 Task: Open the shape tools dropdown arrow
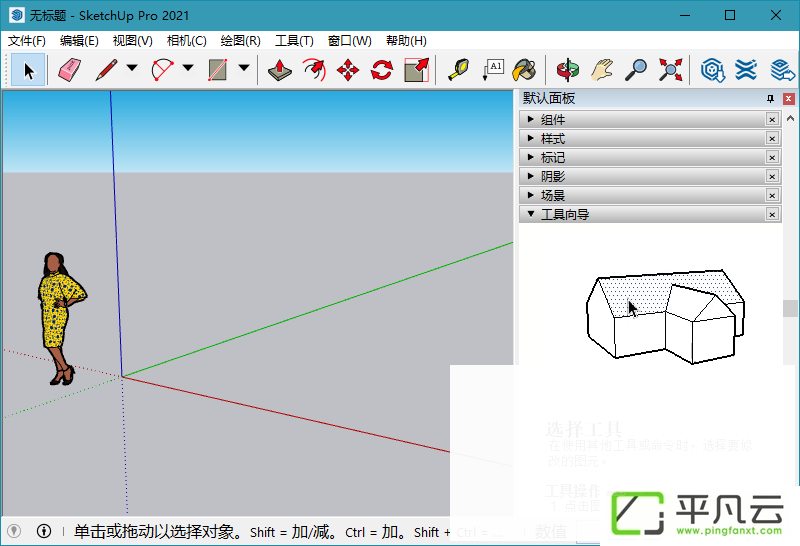243,68
